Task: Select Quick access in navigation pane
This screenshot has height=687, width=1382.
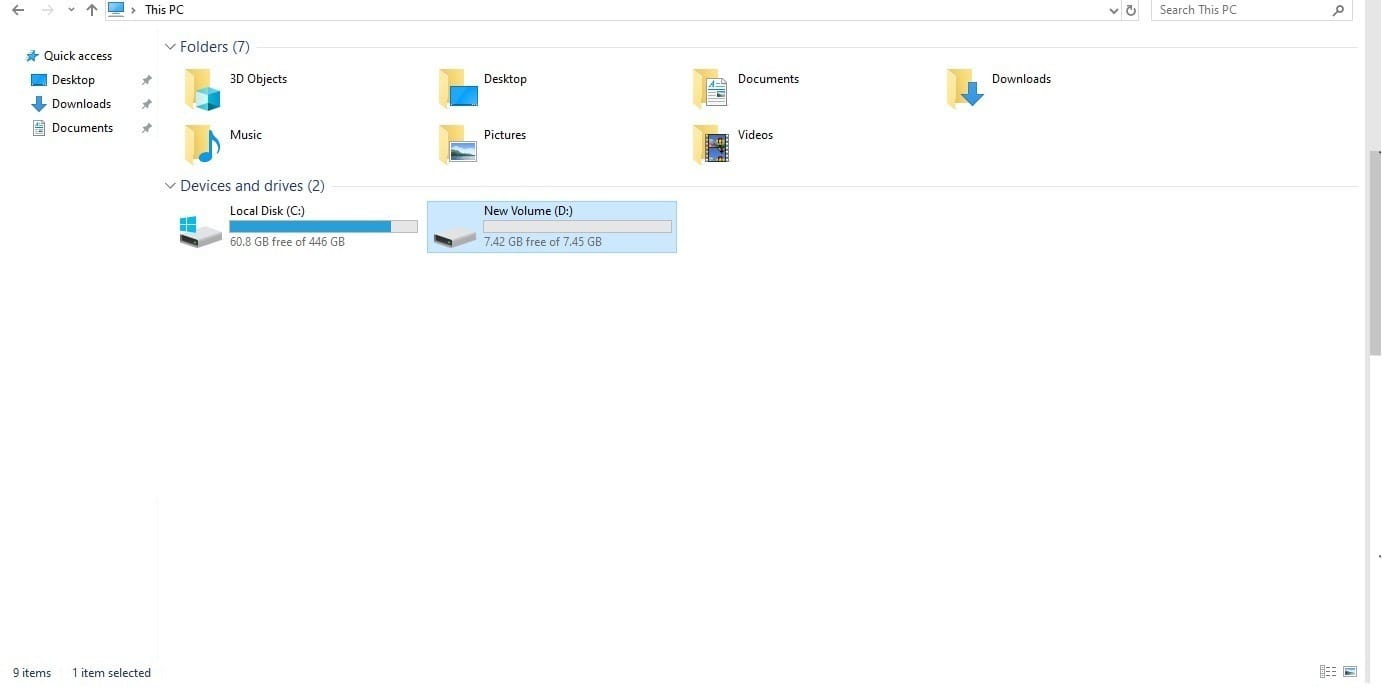Action: tap(77, 56)
